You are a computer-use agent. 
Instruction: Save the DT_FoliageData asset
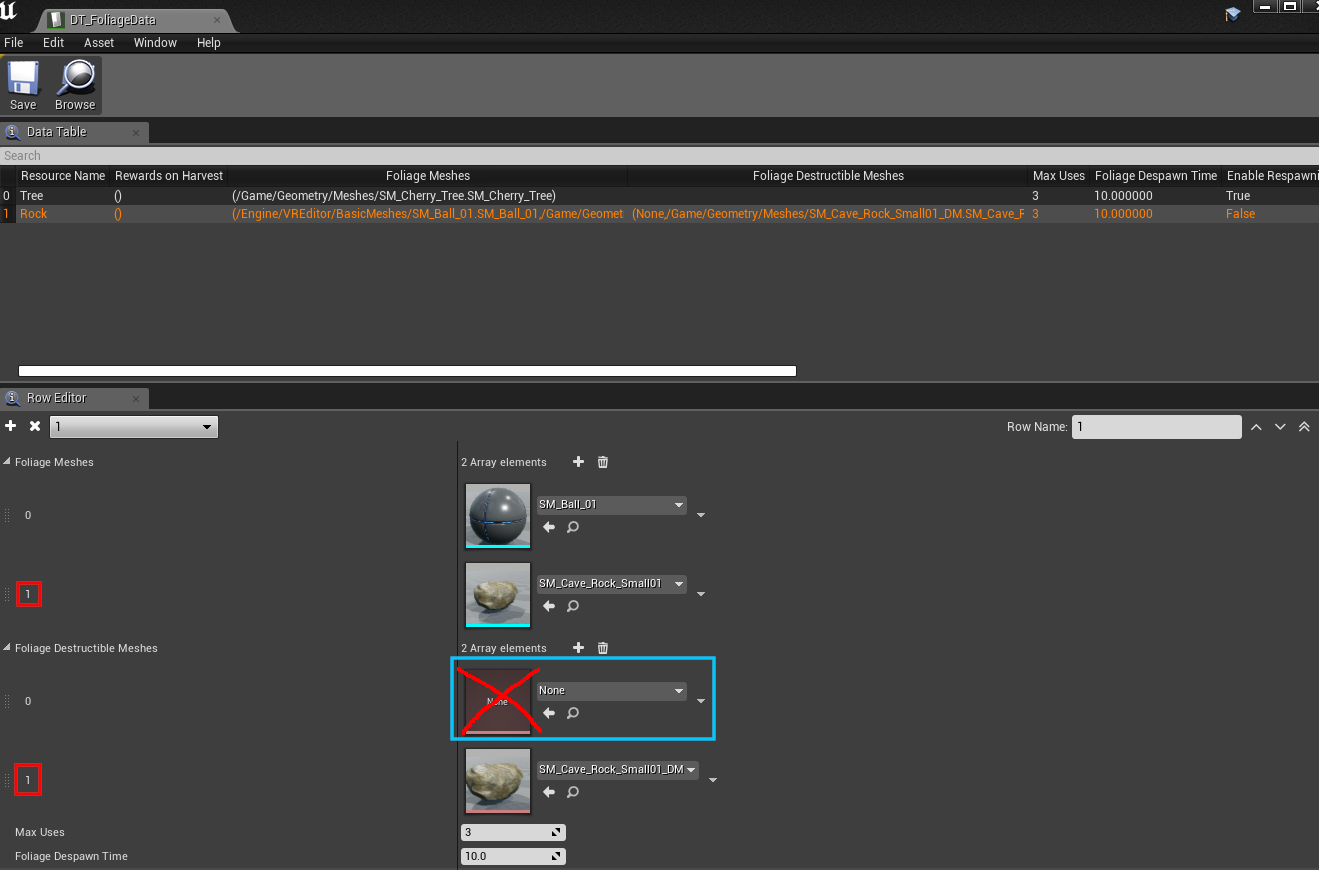tap(22, 85)
